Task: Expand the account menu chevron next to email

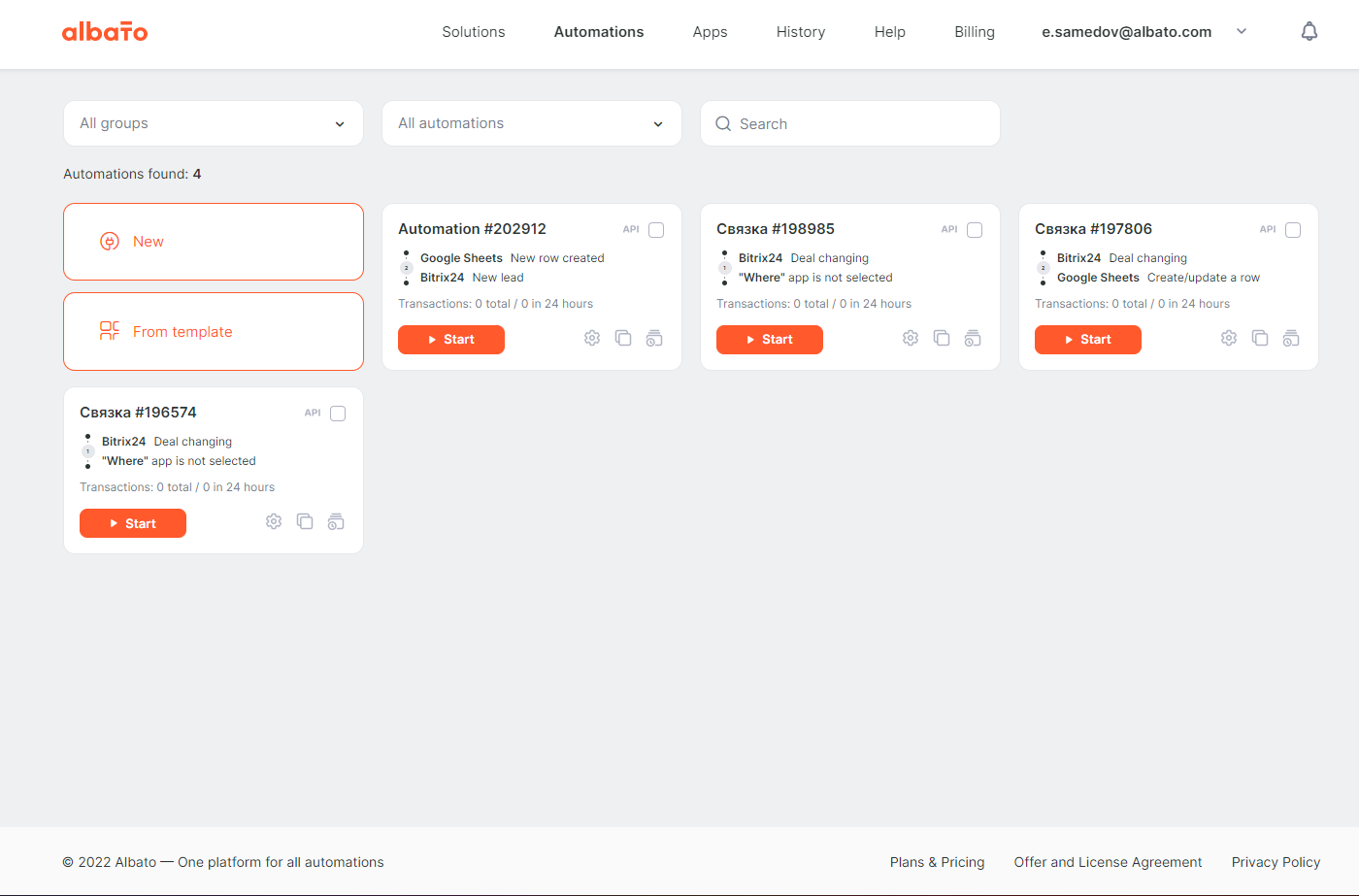Action: [x=1242, y=32]
